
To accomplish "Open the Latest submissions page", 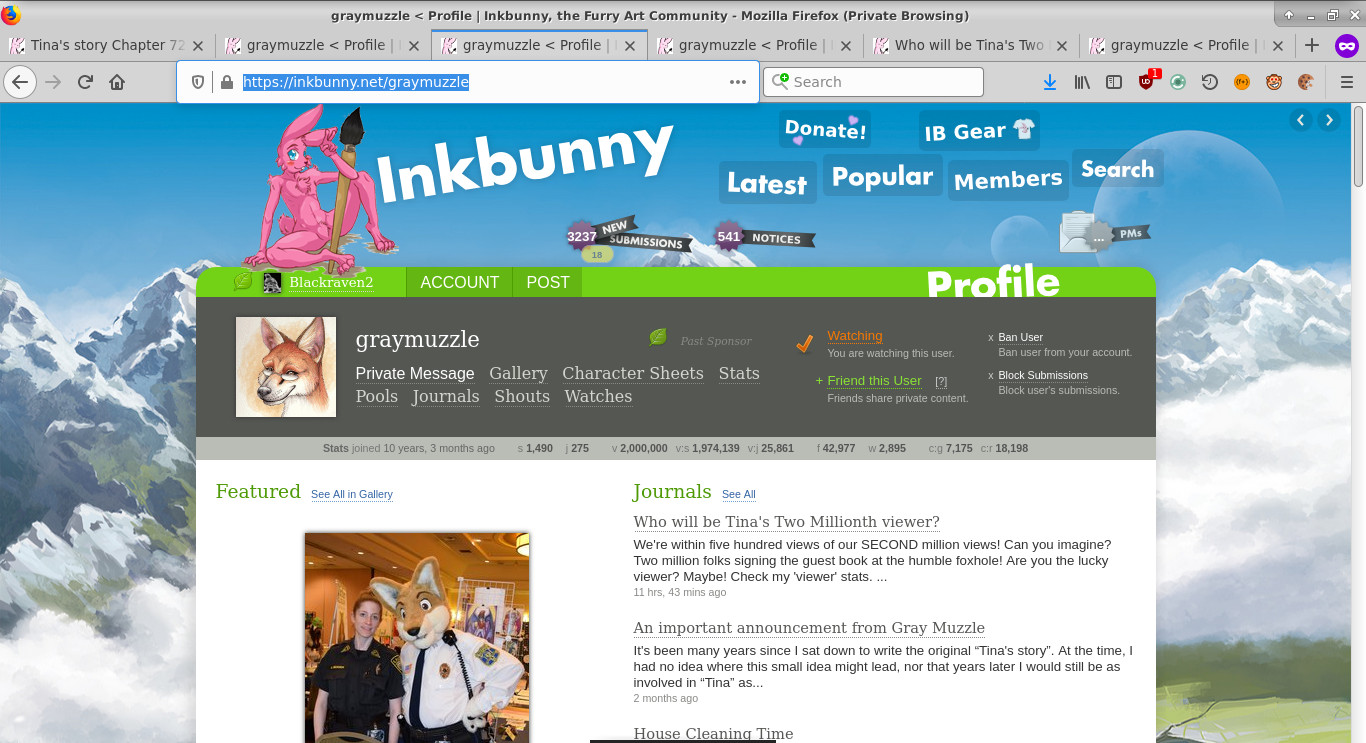I will coord(767,183).
